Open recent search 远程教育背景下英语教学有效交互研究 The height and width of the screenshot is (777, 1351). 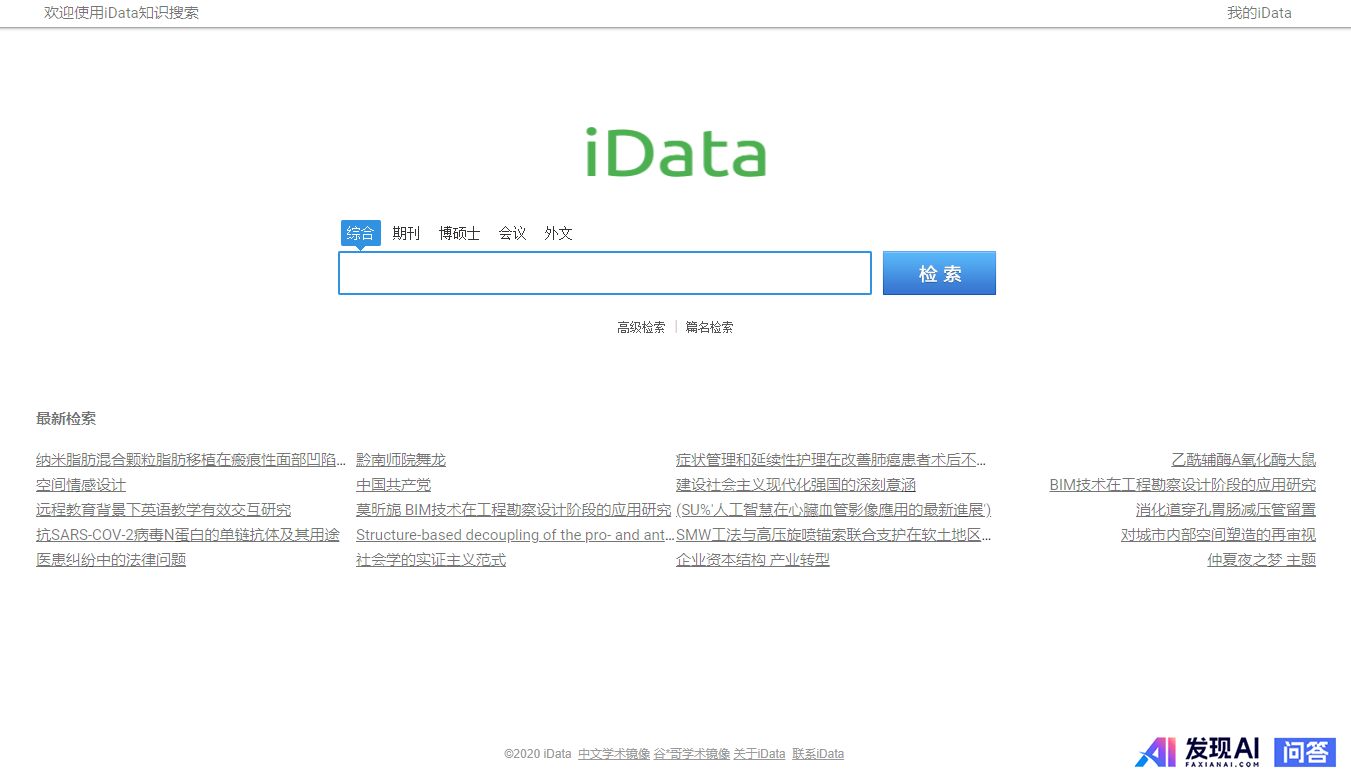(x=163, y=510)
